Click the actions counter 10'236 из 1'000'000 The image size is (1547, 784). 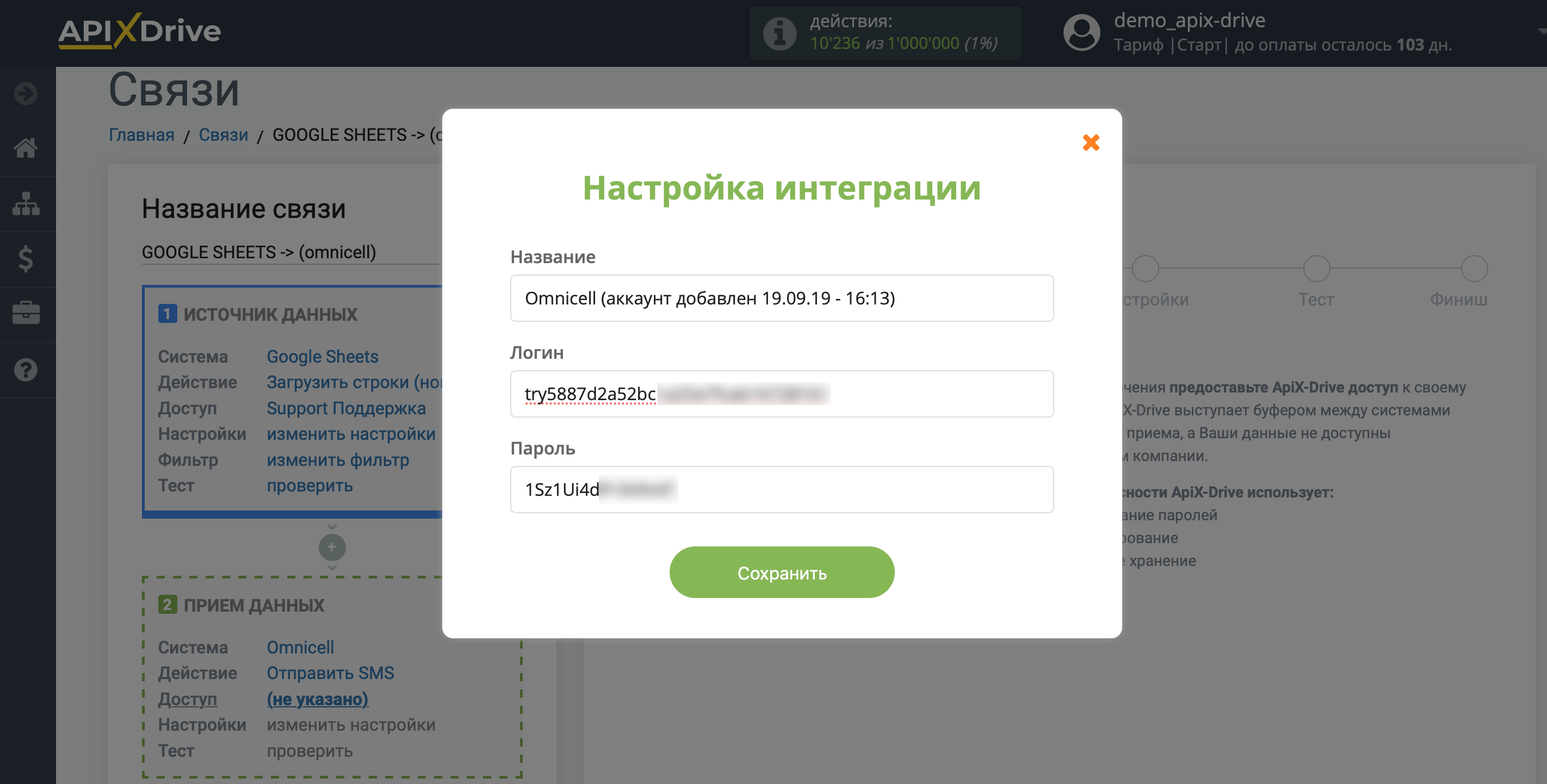tap(903, 43)
